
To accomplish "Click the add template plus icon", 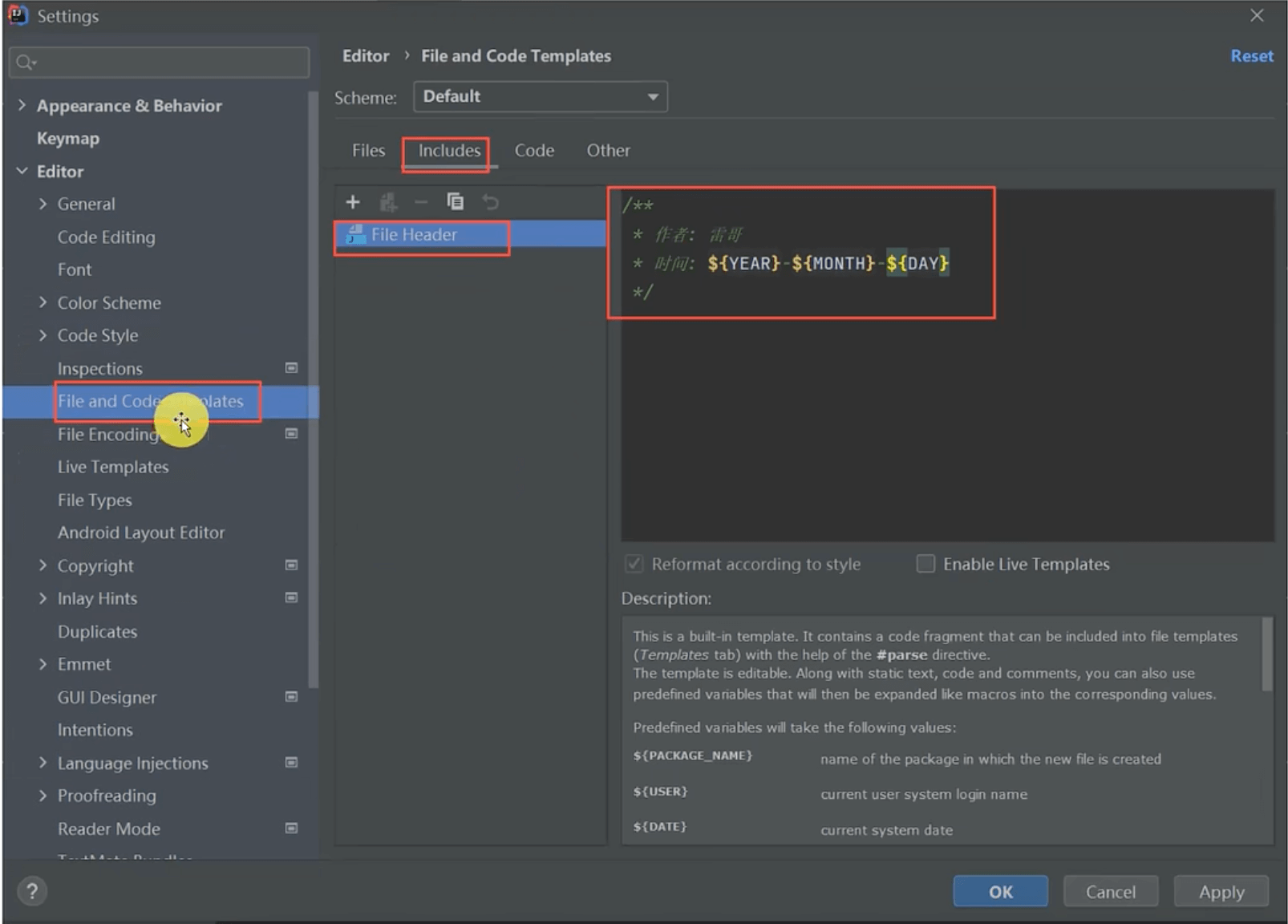I will [x=352, y=202].
